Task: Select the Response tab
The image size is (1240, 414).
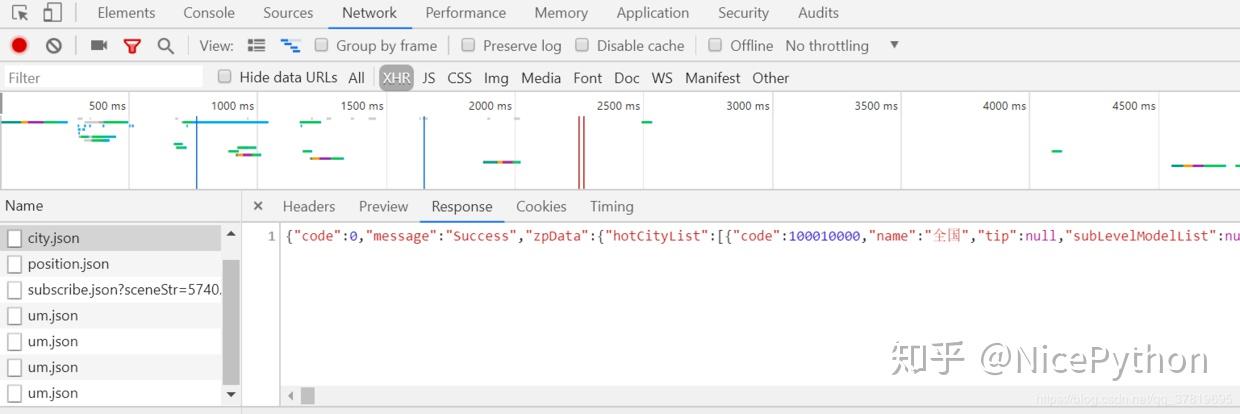Action: point(462,206)
